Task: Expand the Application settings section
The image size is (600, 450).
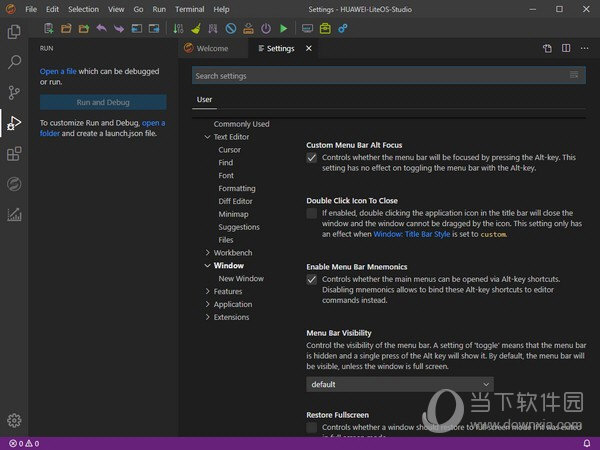Action: (207, 304)
